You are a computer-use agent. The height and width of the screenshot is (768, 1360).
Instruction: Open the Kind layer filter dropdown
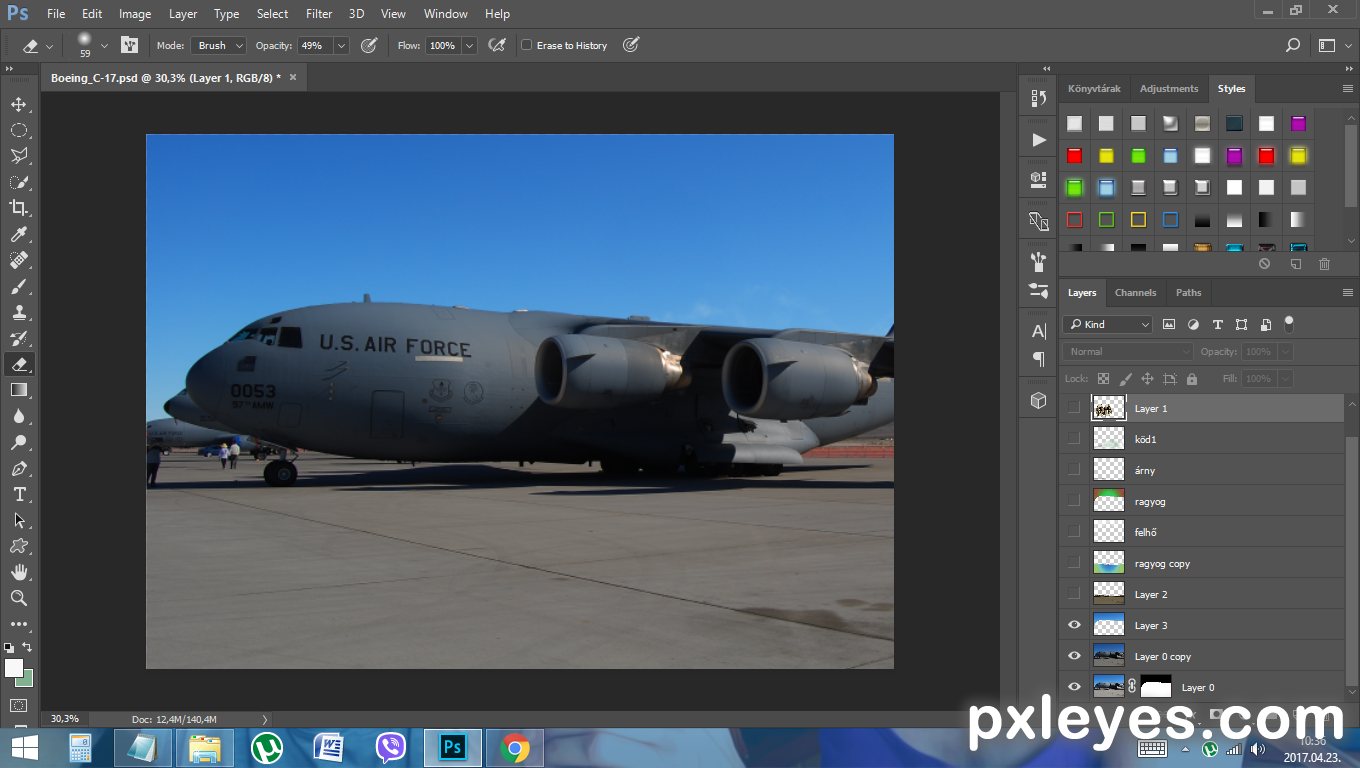[x=1108, y=324]
